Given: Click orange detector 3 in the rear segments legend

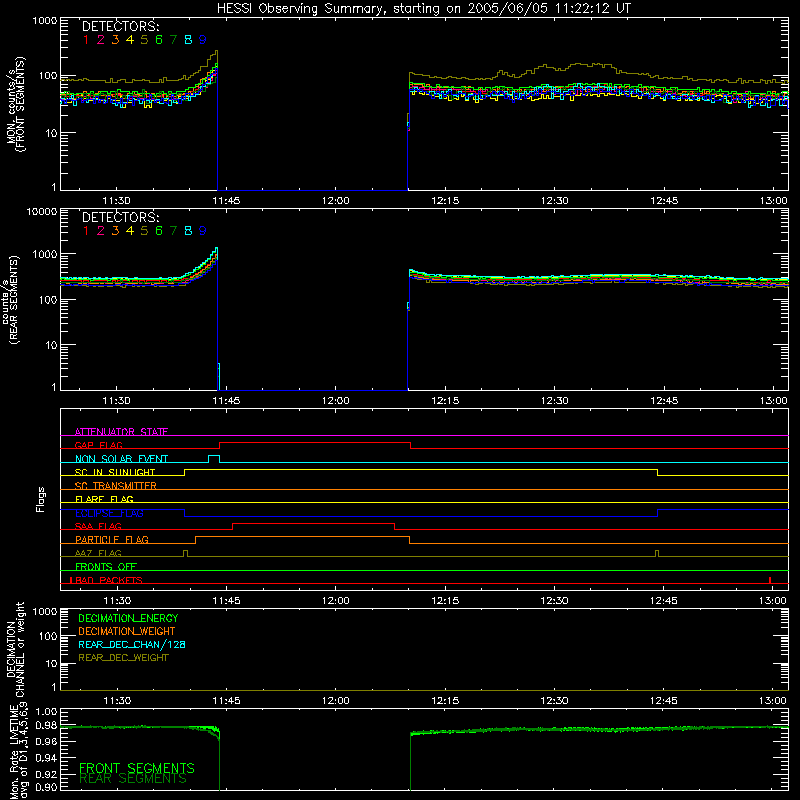Looking at the screenshot, I should [x=115, y=231].
